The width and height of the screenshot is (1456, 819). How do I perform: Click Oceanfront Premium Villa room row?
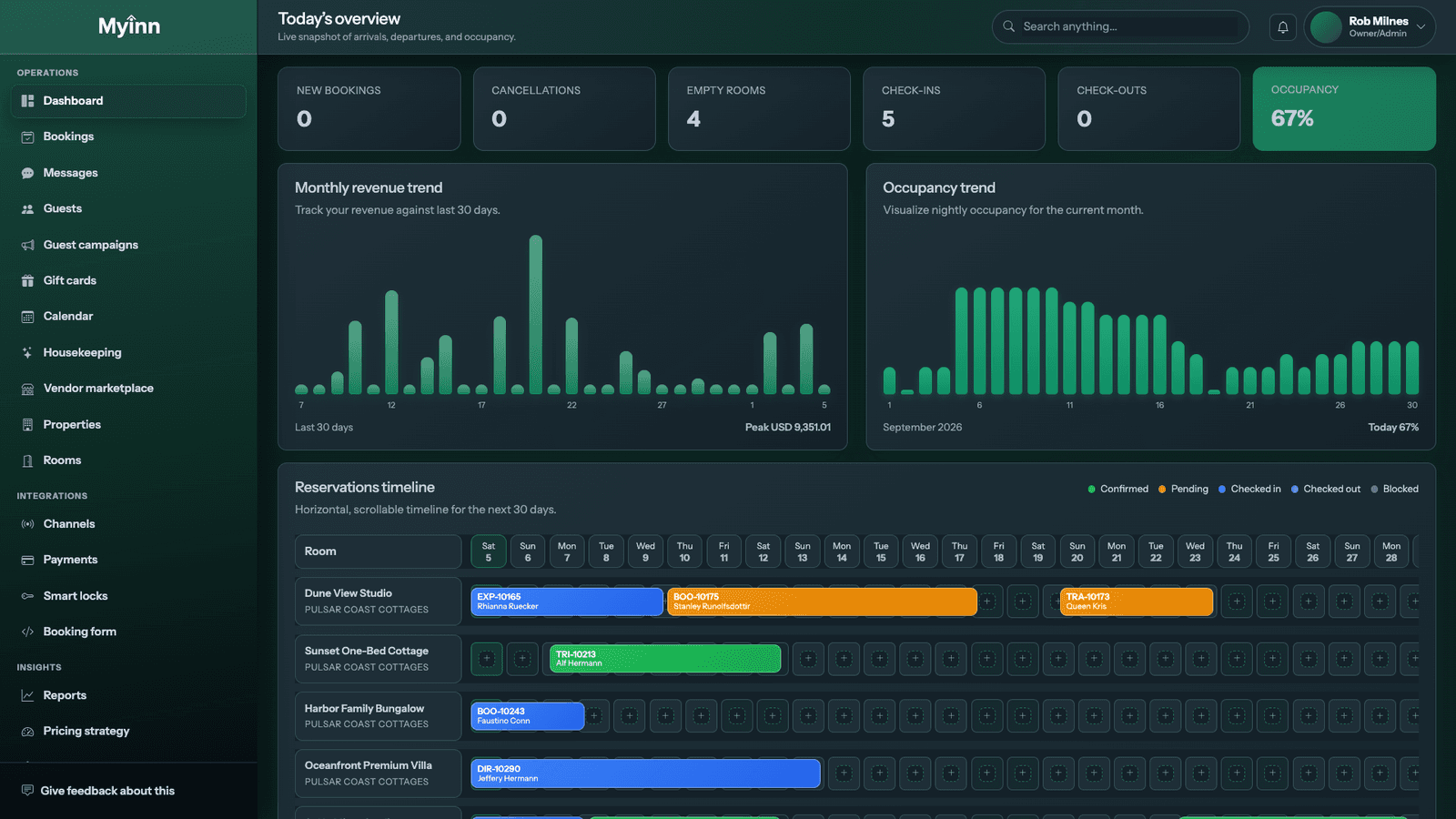point(378,773)
